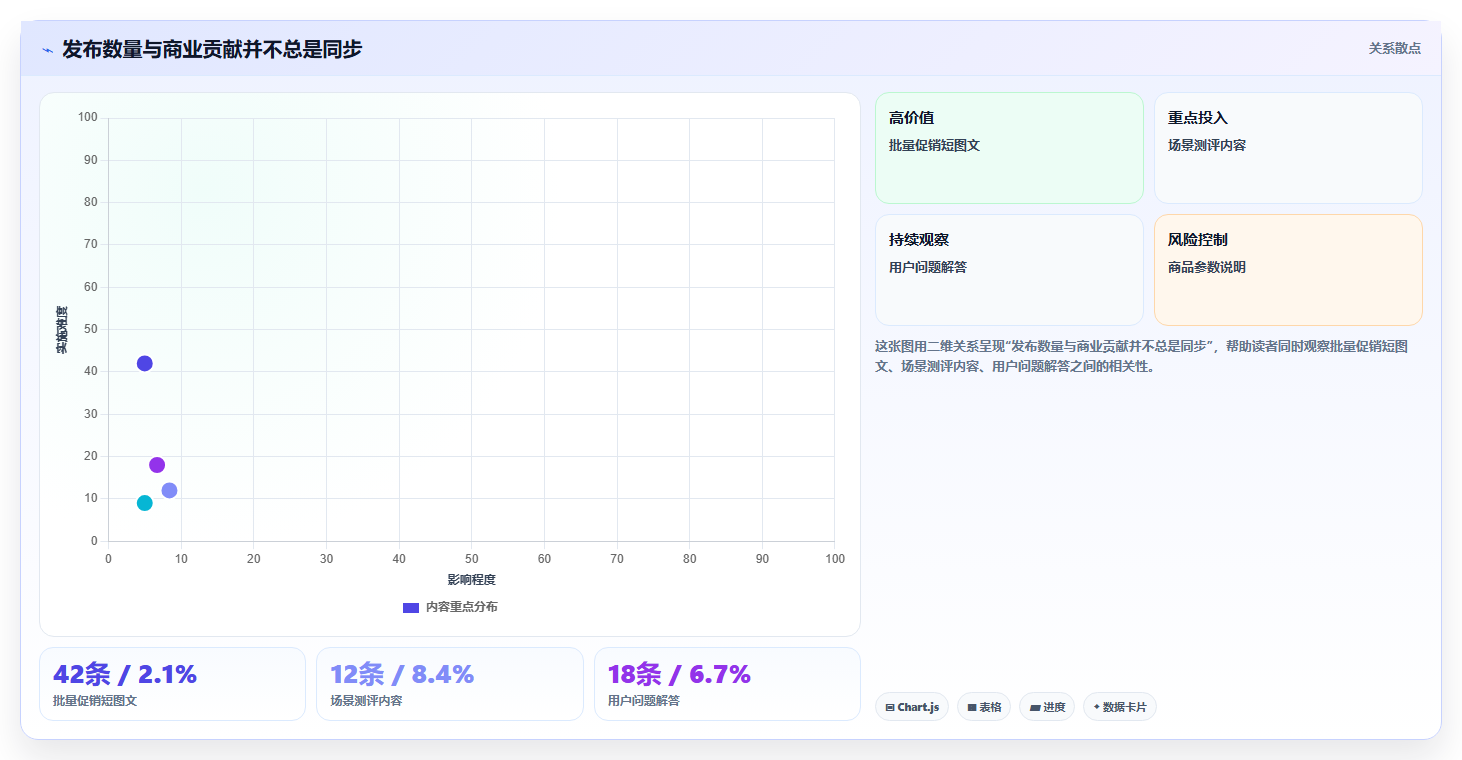Open the 重点投入 quadrant card
Image resolution: width=1462 pixels, height=760 pixels.
click(x=1288, y=148)
